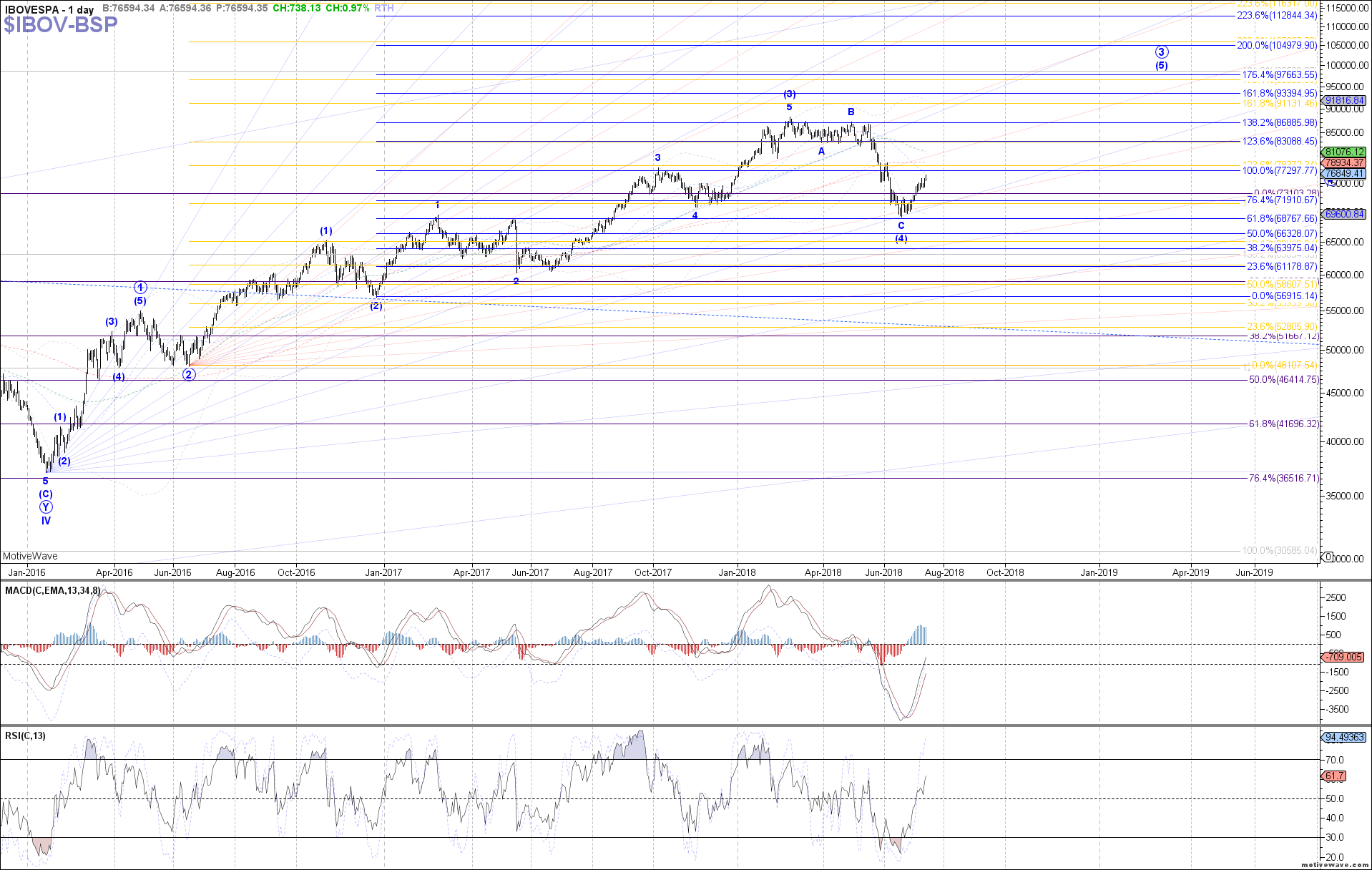Select Fibonacci label '176.4%(97663.55)'
The image size is (1372, 870).
pyautogui.click(x=1280, y=74)
